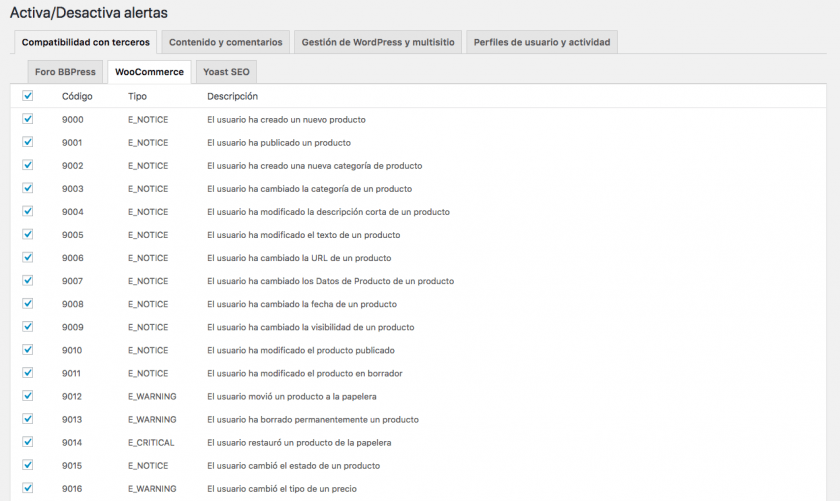Image resolution: width=840 pixels, height=501 pixels.
Task: Open the Yoast SEO sub-tab
Action: [227, 72]
